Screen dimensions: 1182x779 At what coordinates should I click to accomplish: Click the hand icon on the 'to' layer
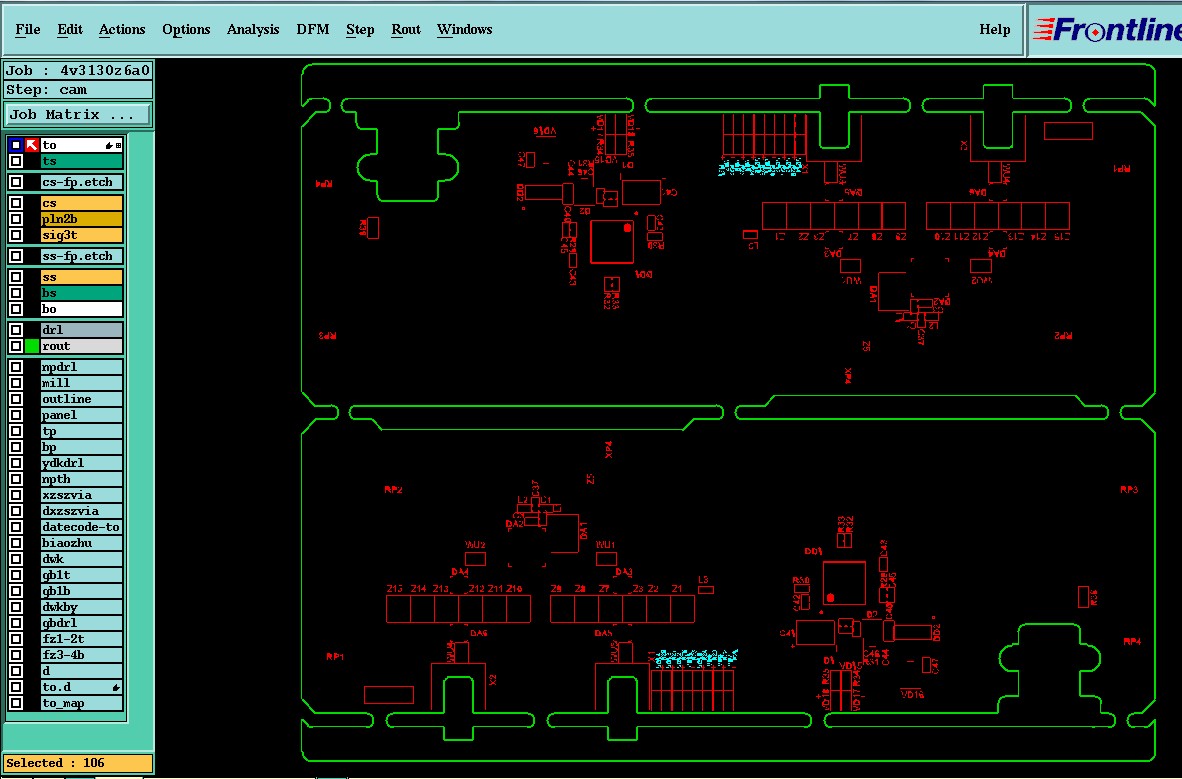pyautogui.click(x=109, y=145)
